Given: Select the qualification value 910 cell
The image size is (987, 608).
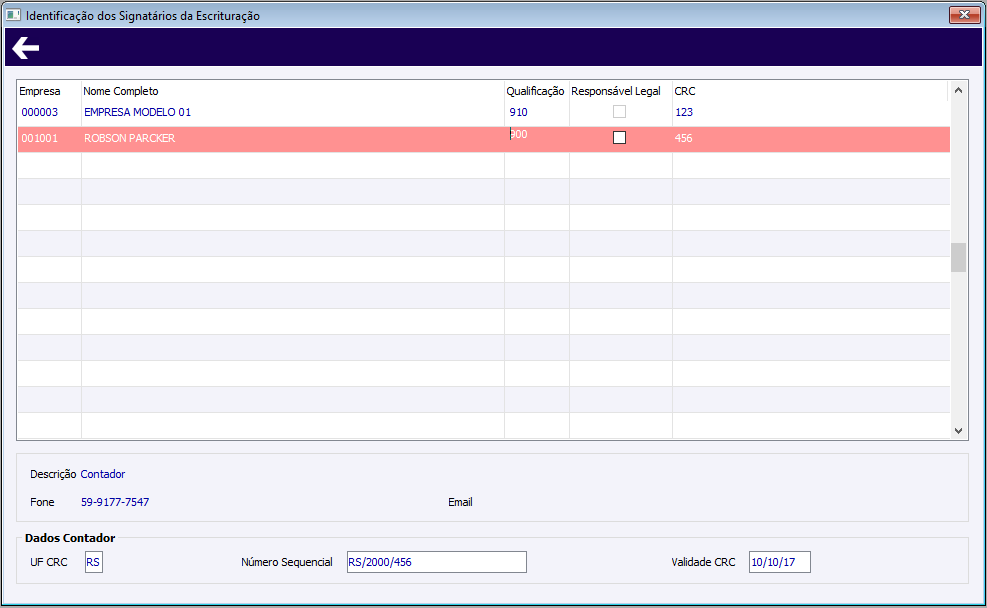Looking at the screenshot, I should (537, 112).
